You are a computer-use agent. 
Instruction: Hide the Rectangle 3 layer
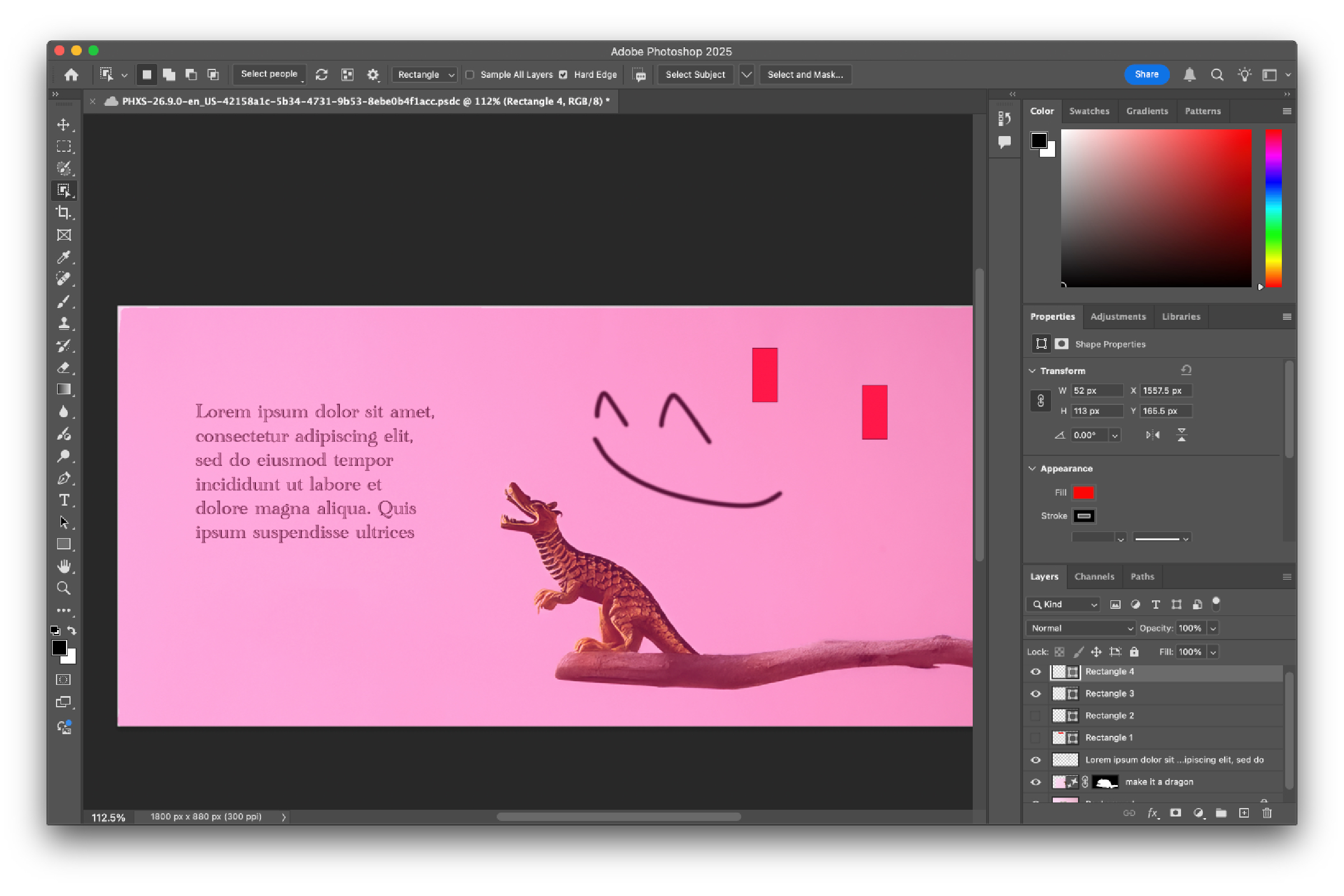click(x=1035, y=693)
